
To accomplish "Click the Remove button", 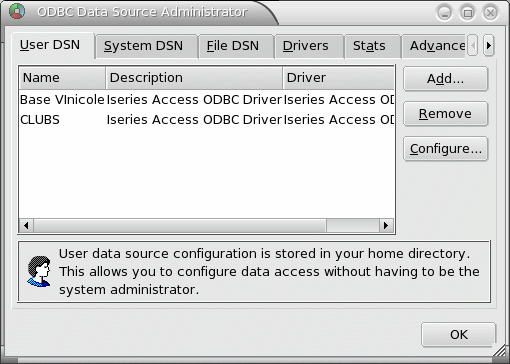I will (x=445, y=114).
